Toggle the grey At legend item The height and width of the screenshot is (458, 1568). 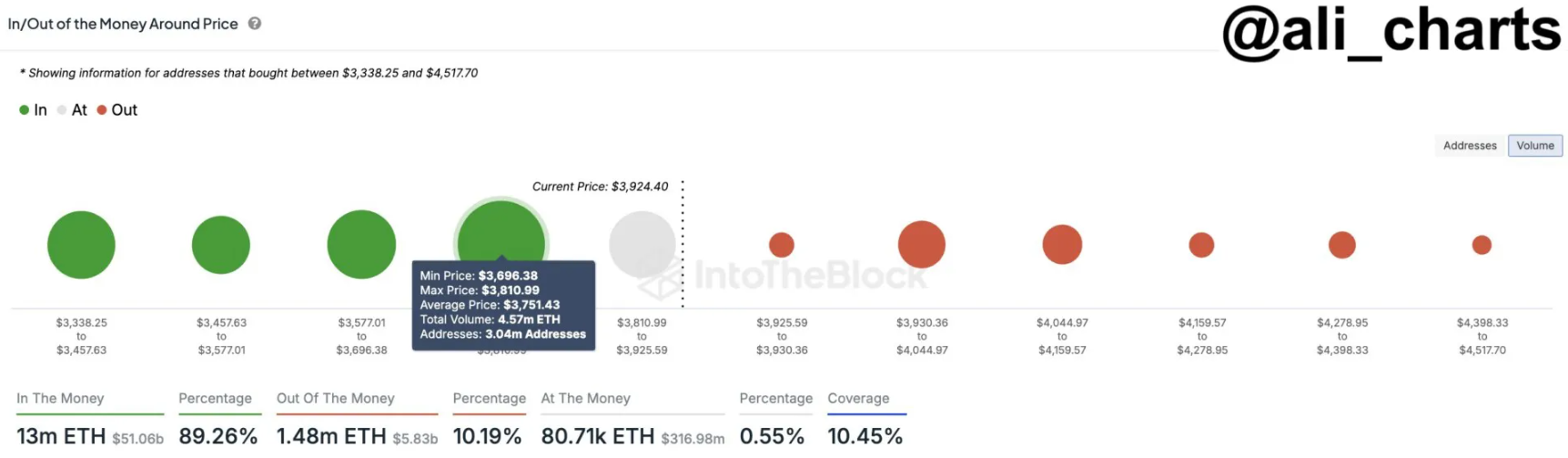pyautogui.click(x=72, y=110)
